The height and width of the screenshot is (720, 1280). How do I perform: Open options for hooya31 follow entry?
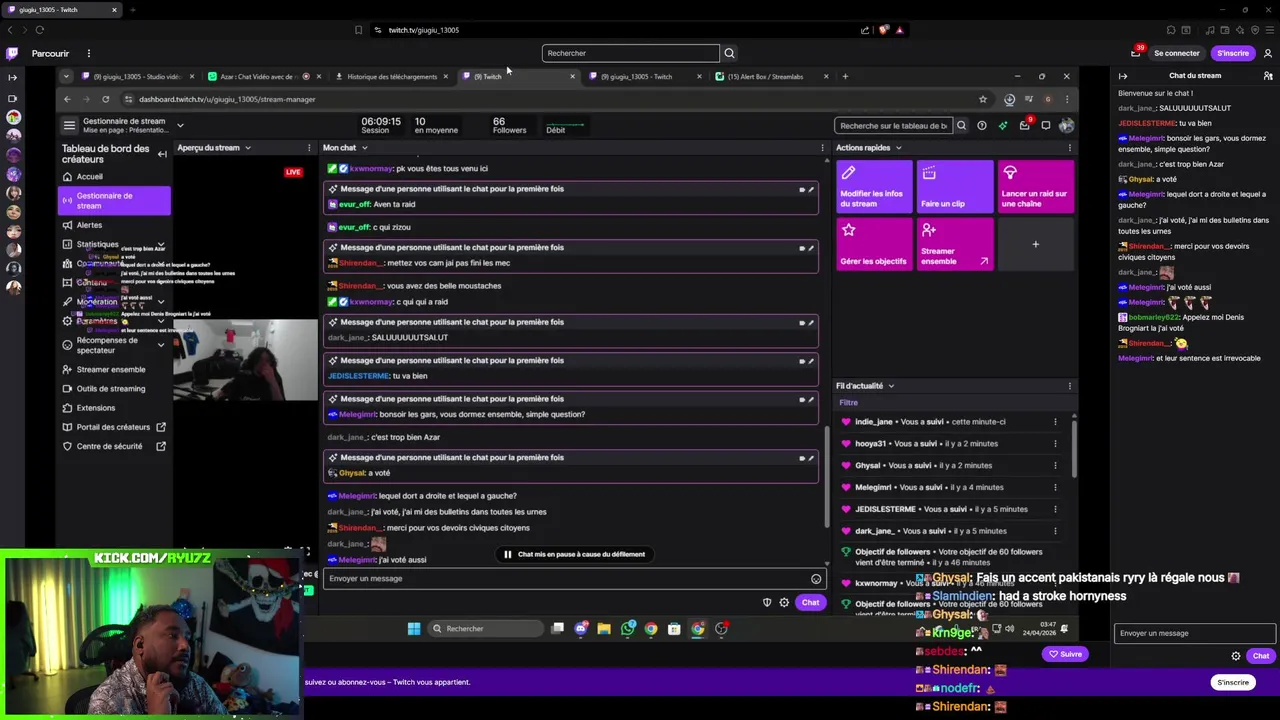point(1055,444)
